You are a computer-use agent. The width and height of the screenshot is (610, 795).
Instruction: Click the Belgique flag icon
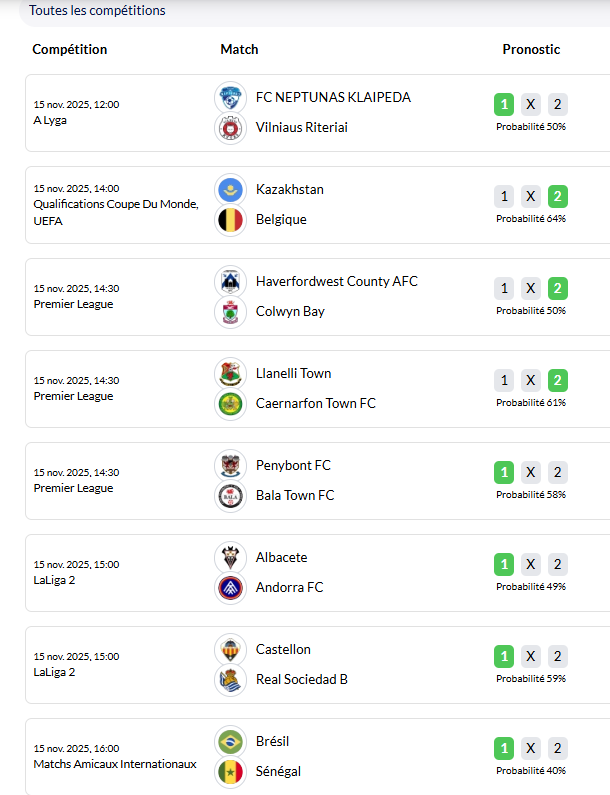[230, 220]
